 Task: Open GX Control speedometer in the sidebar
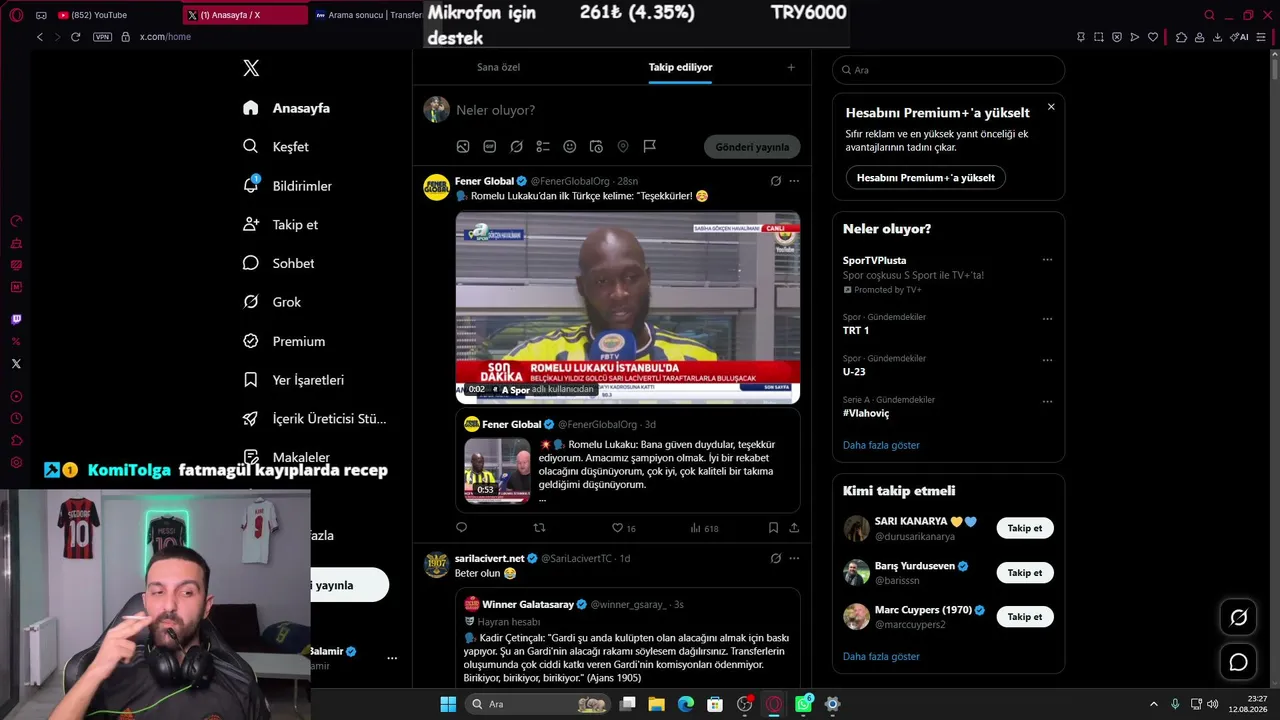(16, 221)
